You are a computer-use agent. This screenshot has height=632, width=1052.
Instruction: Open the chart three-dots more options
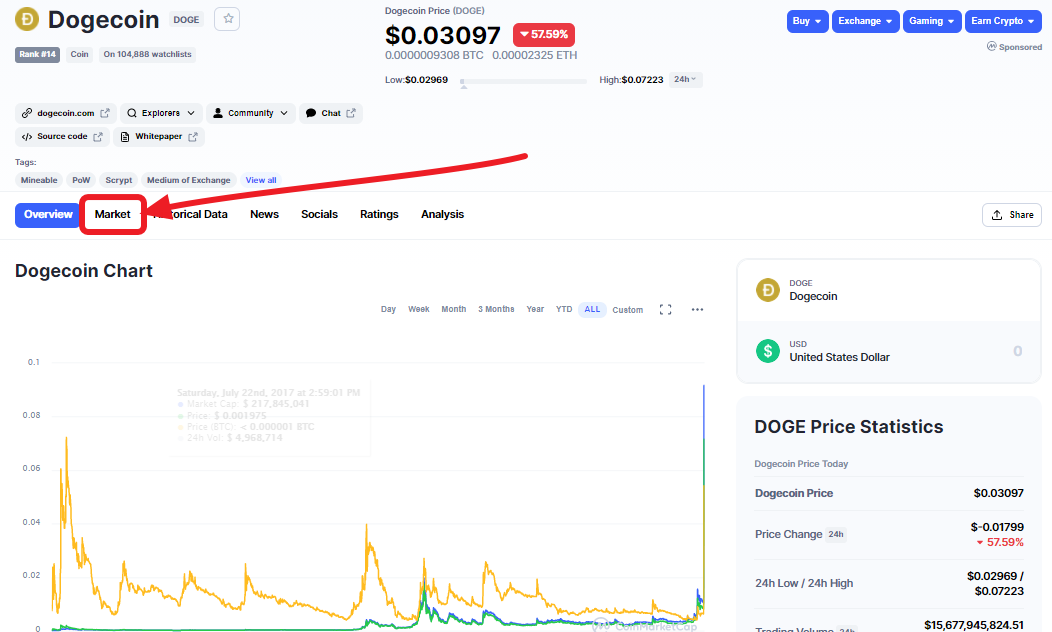point(697,309)
